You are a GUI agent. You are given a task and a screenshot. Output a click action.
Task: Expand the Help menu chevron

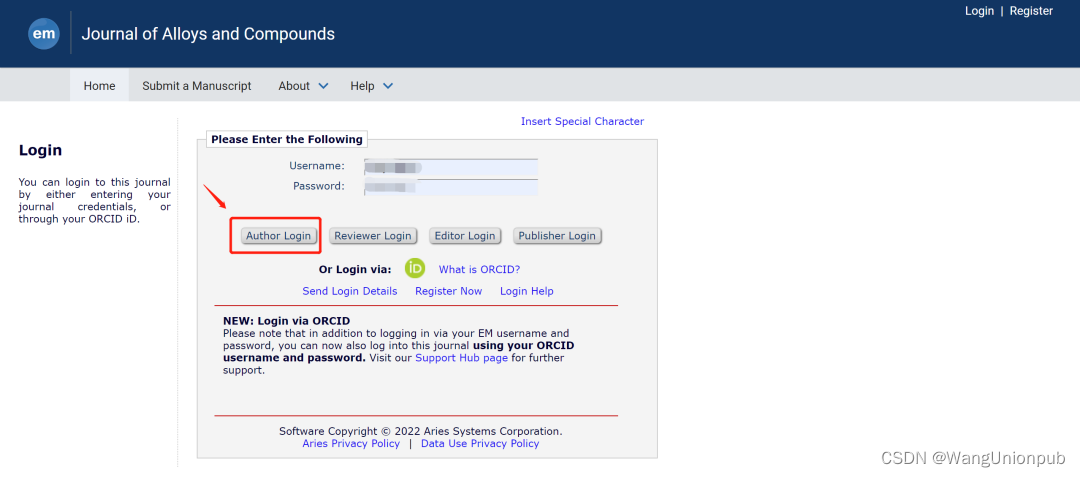(x=388, y=86)
